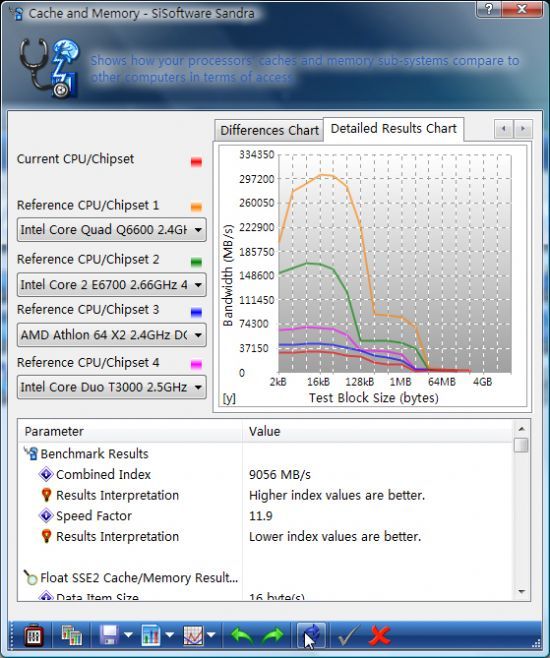
Task: Go back with the green left arrow
Action: point(242,636)
